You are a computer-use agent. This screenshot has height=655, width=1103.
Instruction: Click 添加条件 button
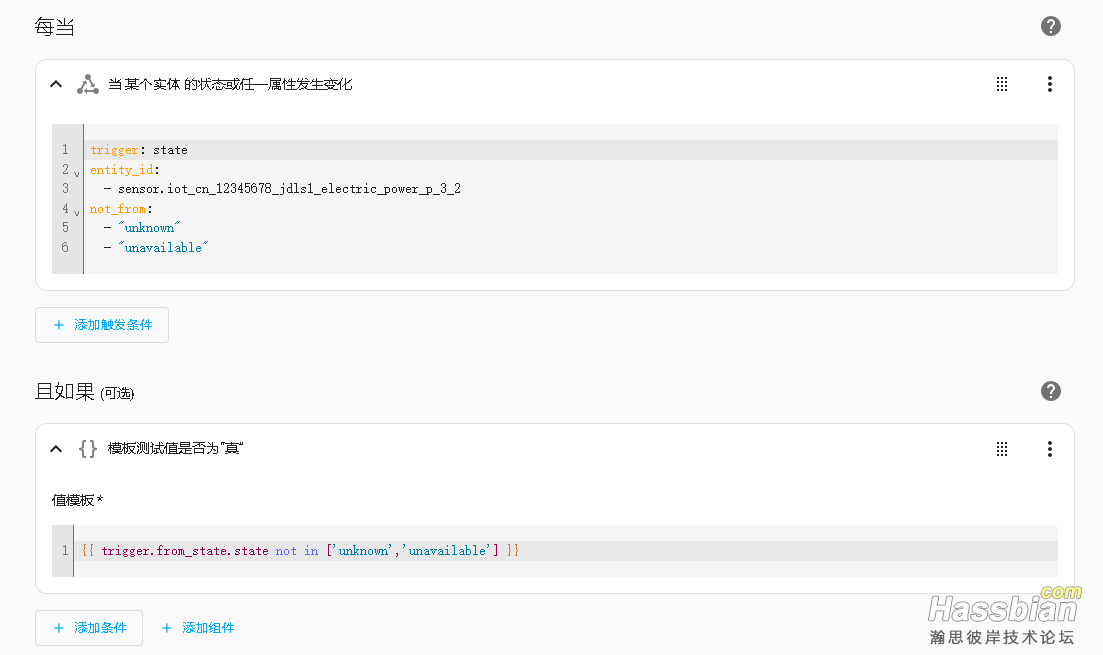[89, 628]
